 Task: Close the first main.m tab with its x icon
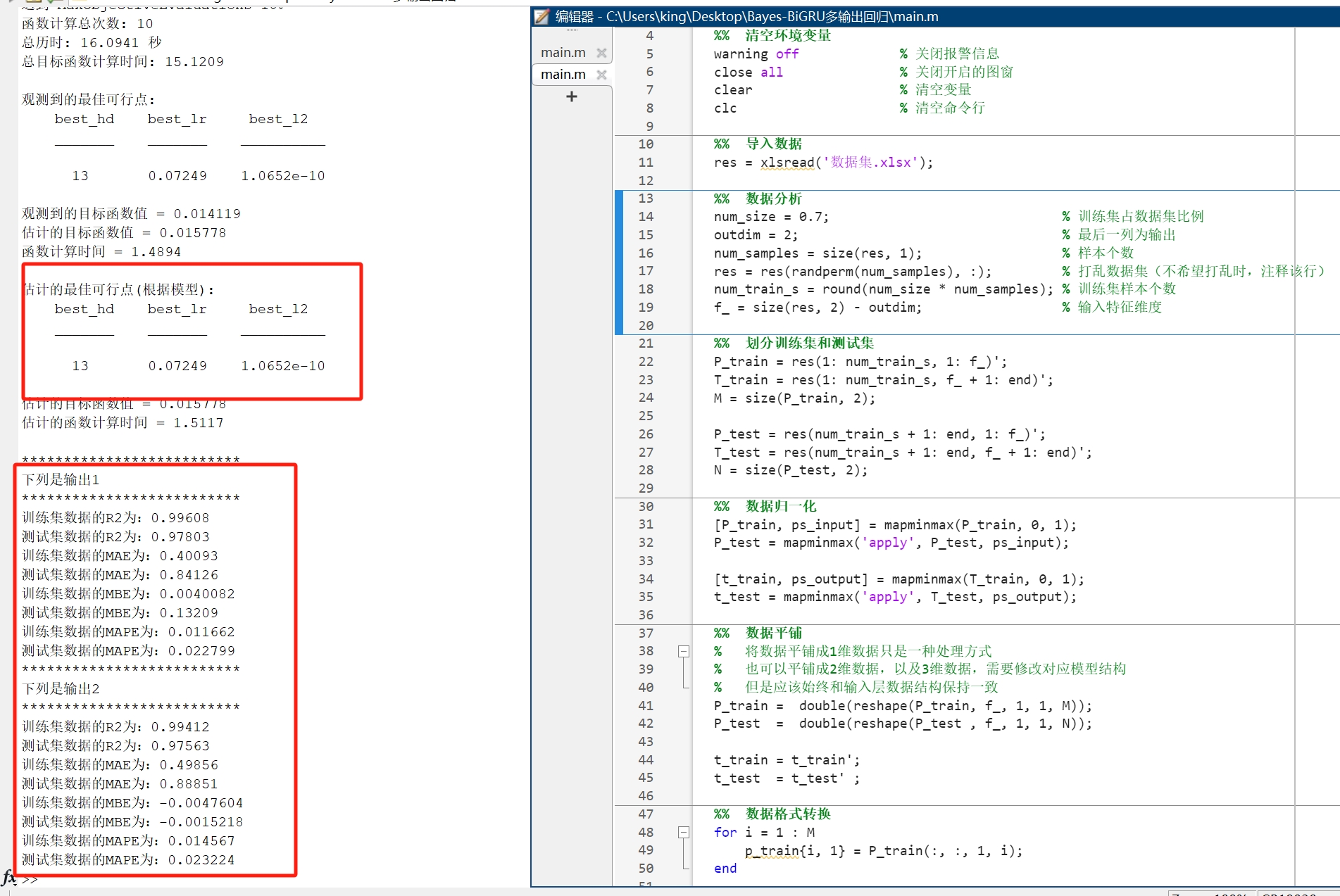pyautogui.click(x=602, y=51)
